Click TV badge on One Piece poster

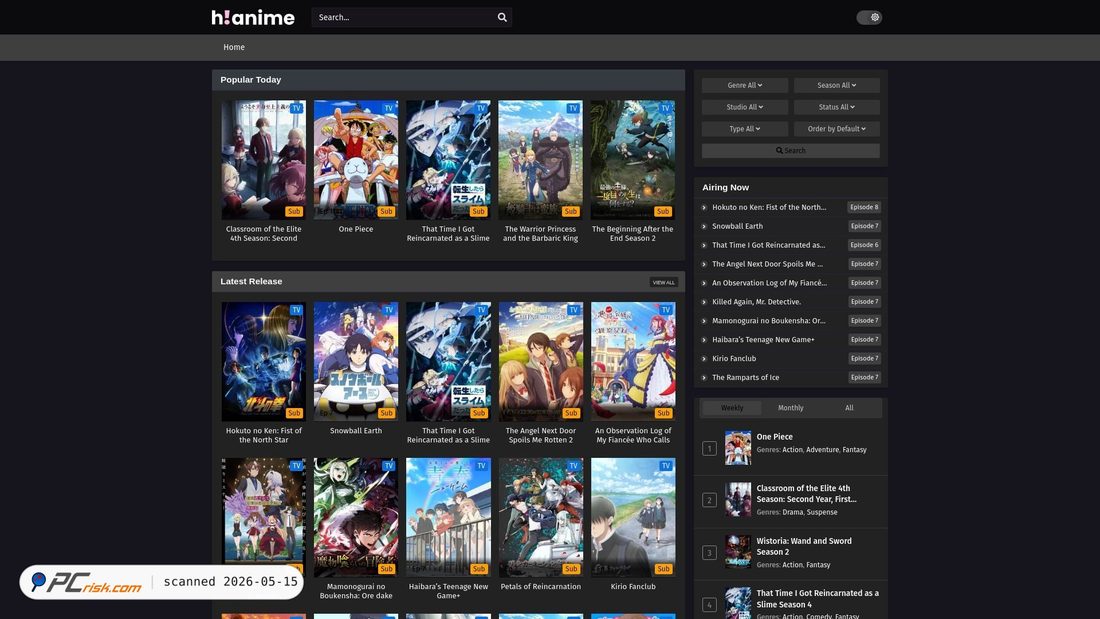(389, 108)
